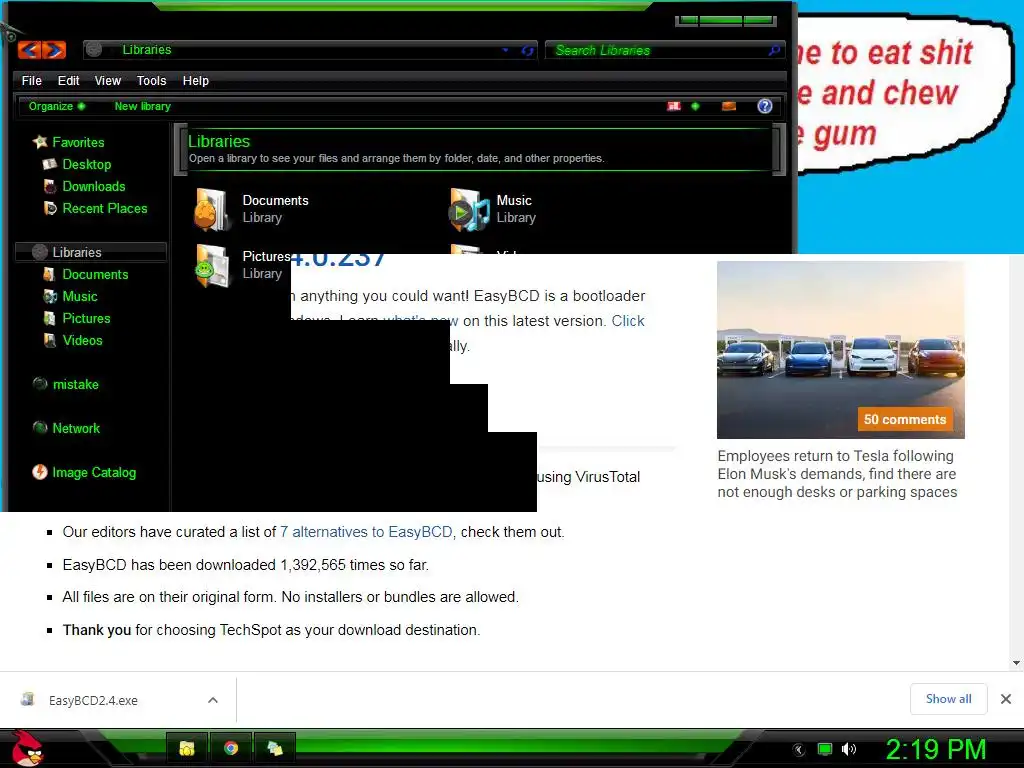Open the third taskbar application icon
The image size is (1024, 768).
click(x=274, y=748)
